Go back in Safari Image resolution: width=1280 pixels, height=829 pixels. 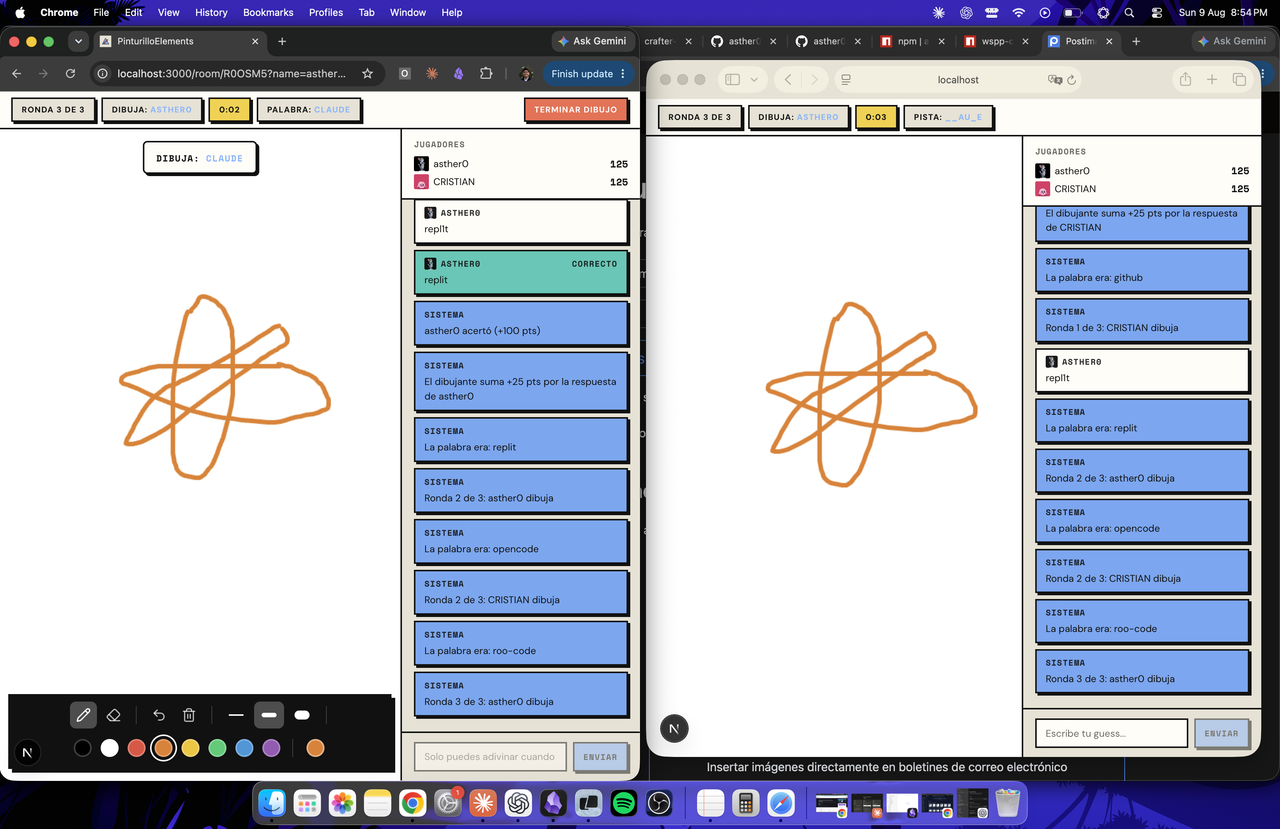788,80
